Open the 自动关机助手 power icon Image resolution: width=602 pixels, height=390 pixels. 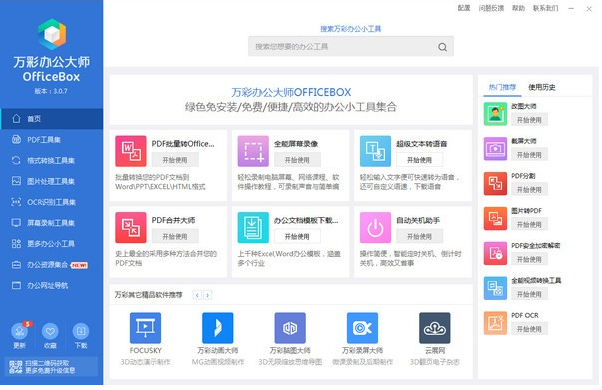[x=375, y=227]
